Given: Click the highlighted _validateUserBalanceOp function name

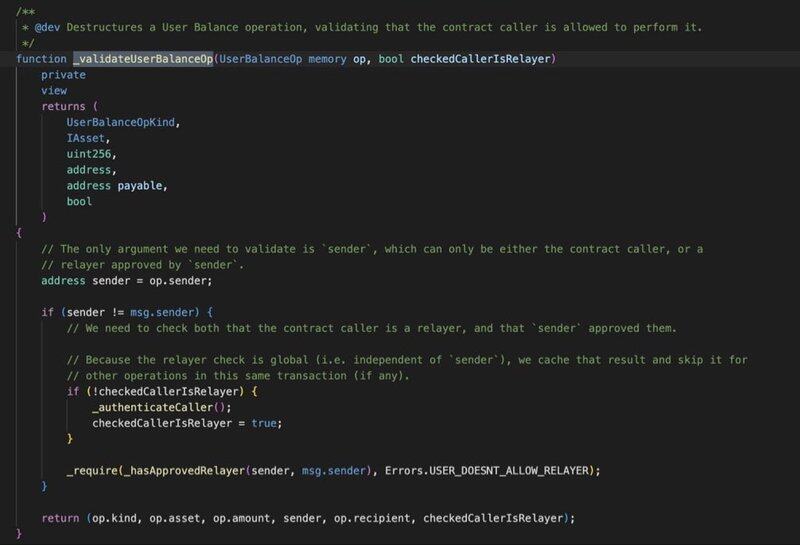Looking at the screenshot, I should (x=142, y=59).
